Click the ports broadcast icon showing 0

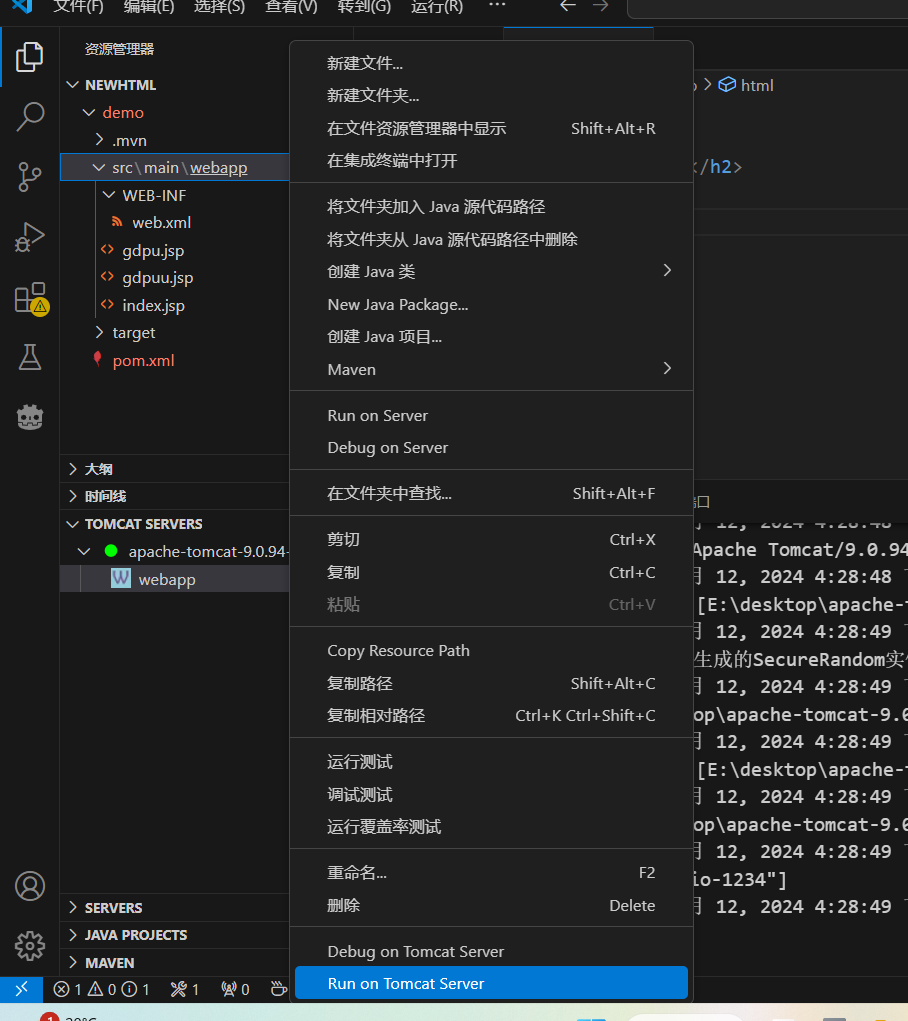click(x=235, y=990)
